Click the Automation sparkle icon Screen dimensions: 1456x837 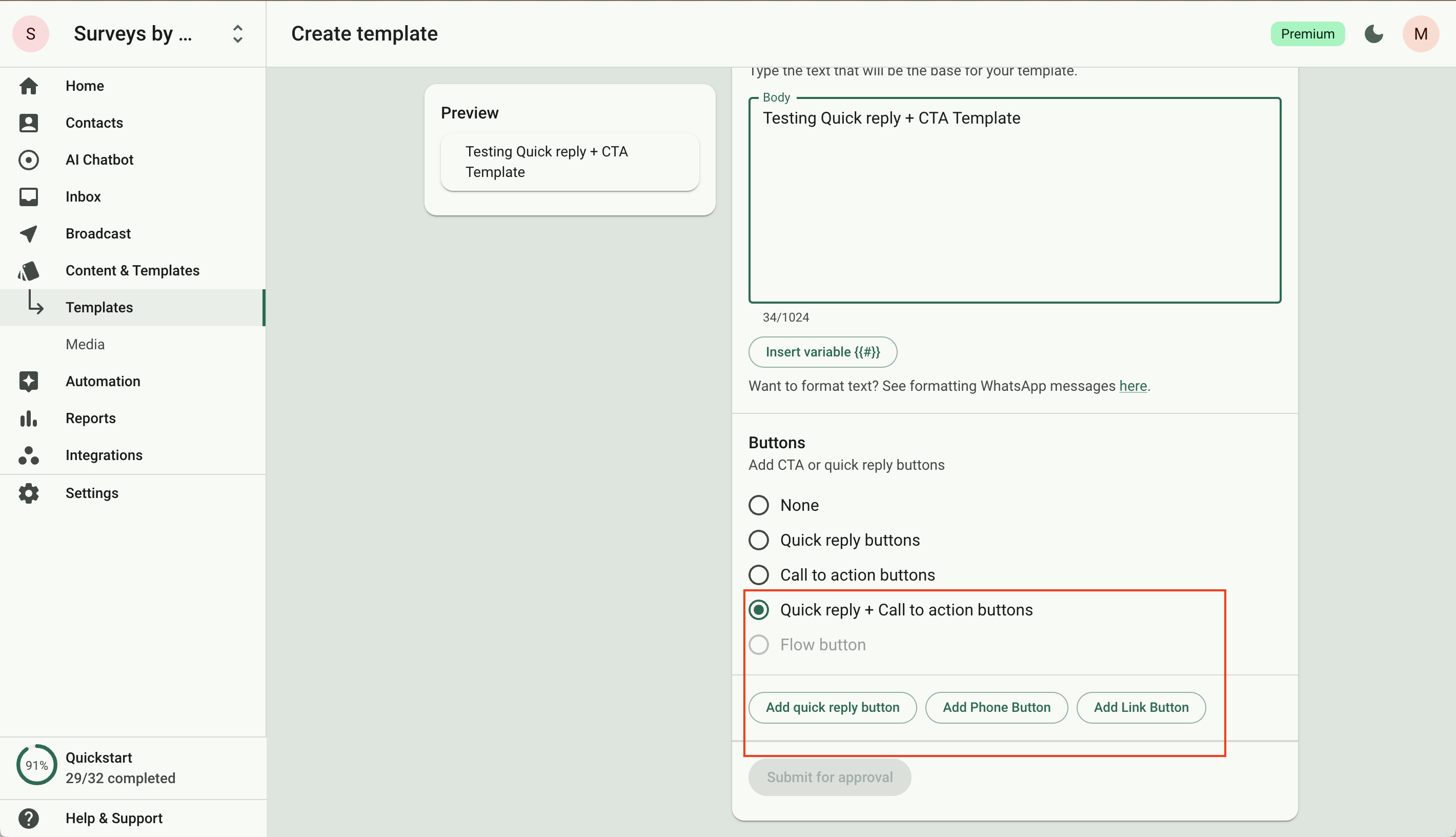tap(29, 381)
